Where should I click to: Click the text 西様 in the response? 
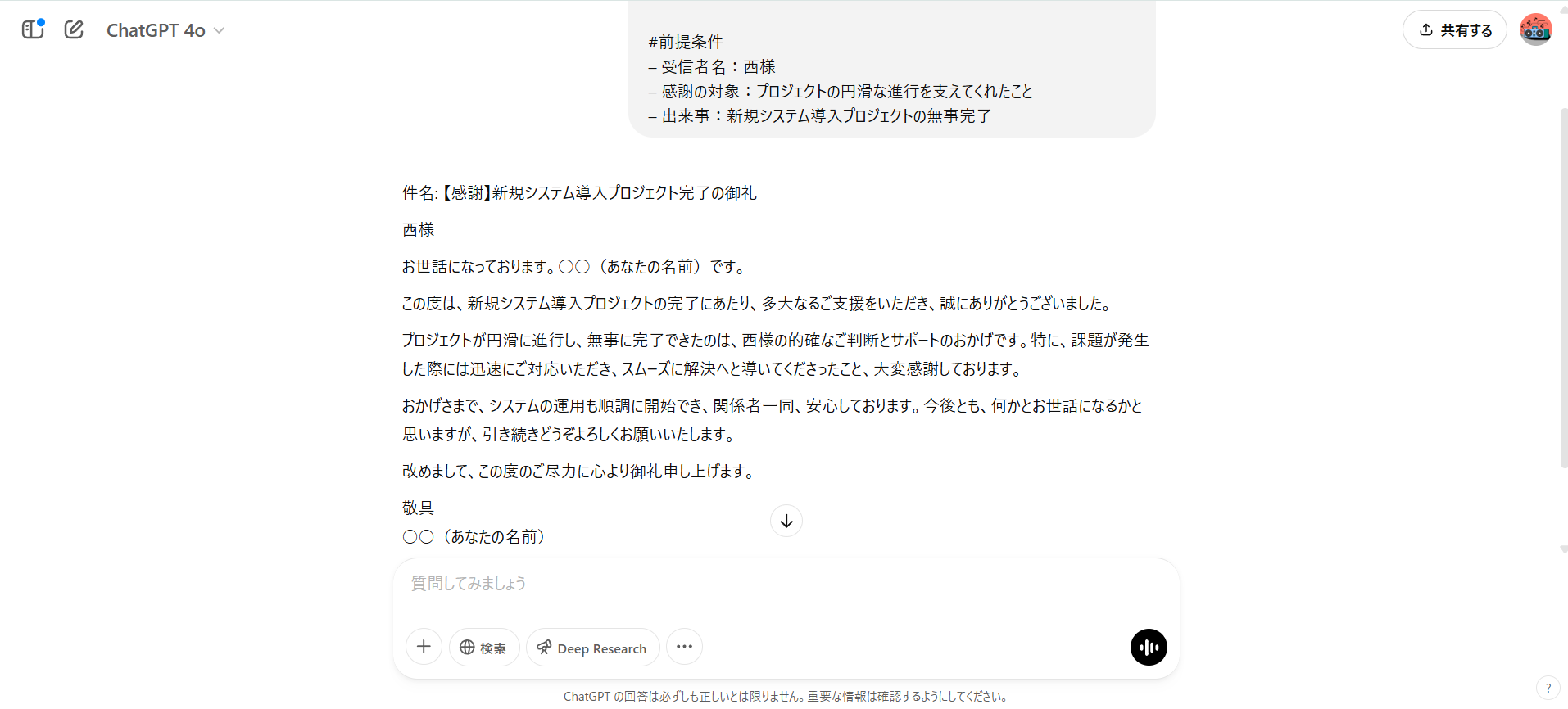[x=418, y=229]
